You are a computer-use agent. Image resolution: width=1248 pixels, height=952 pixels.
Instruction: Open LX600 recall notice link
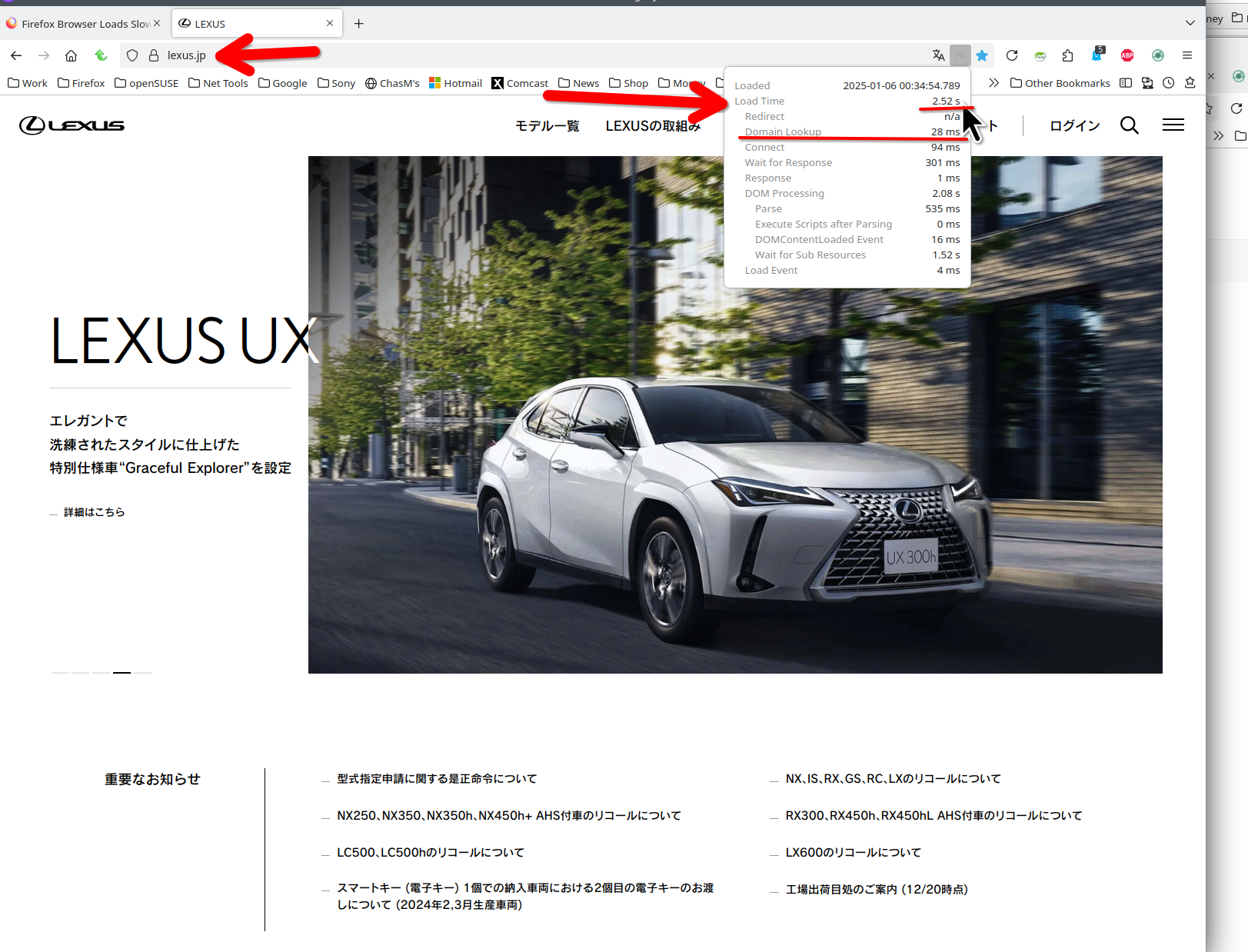click(854, 853)
